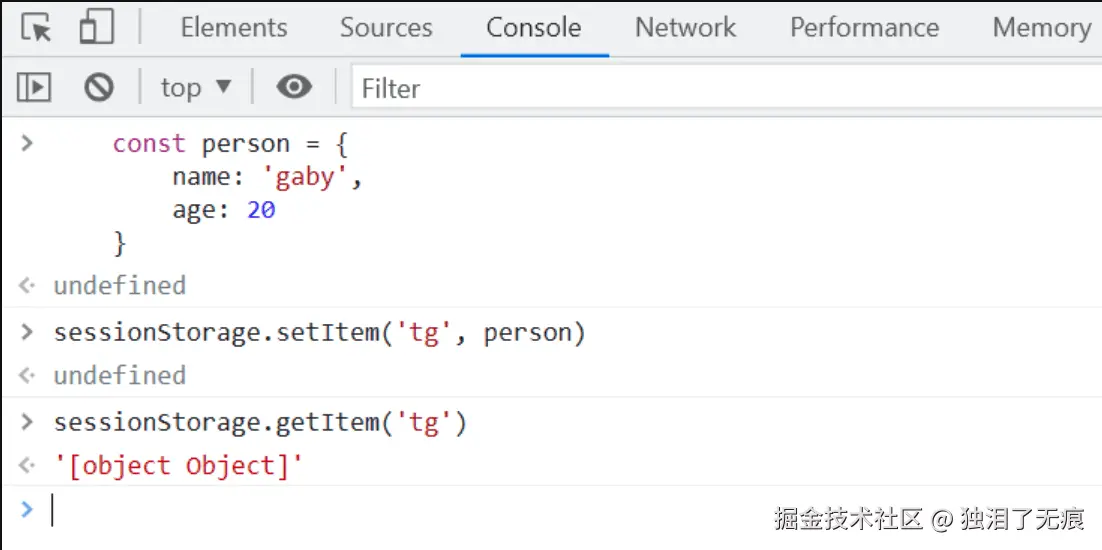Click the '[object Object]' output string

(x=178, y=466)
